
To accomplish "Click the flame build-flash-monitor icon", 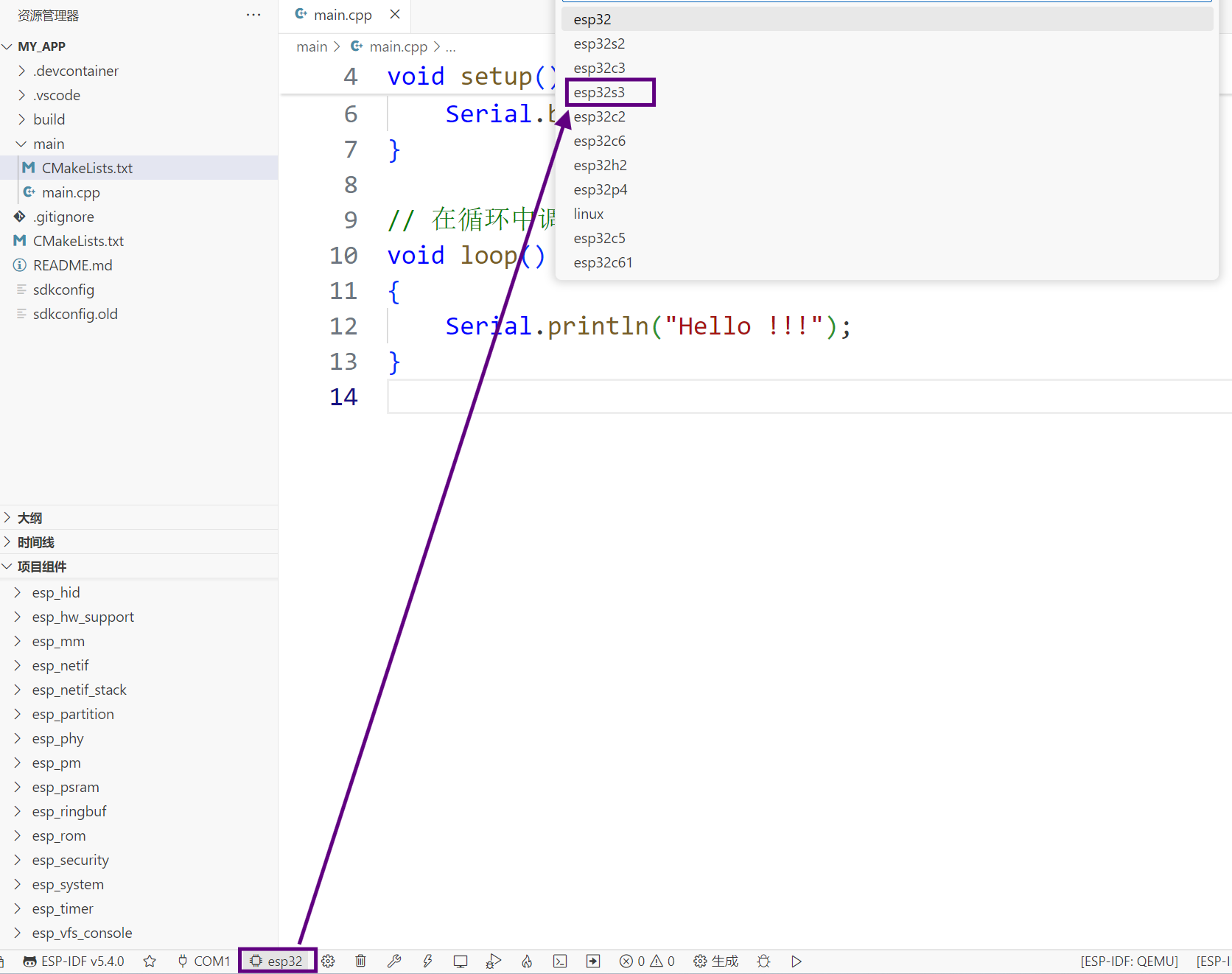I will (527, 961).
